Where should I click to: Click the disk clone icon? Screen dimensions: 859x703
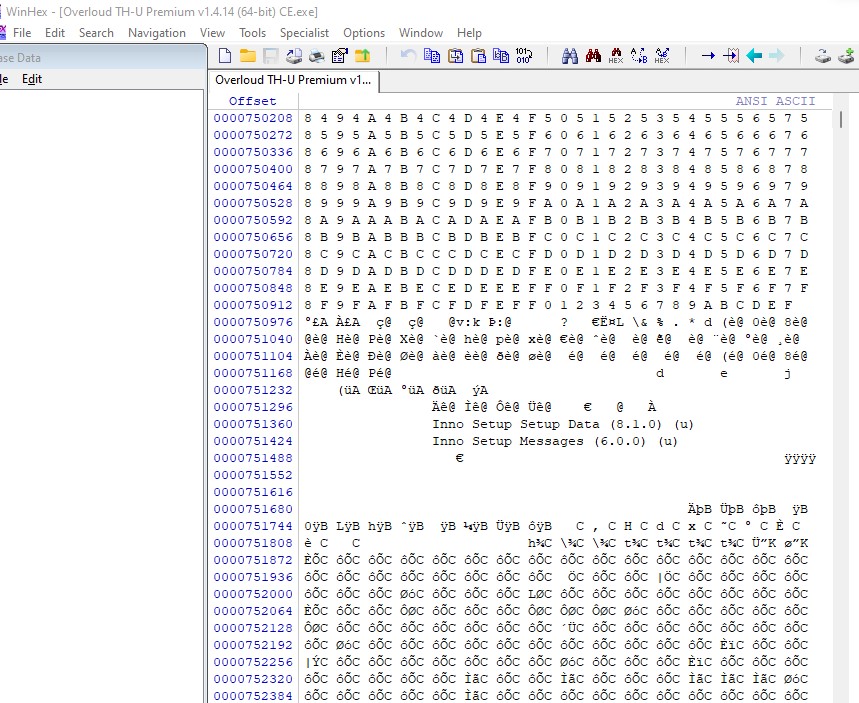click(822, 56)
